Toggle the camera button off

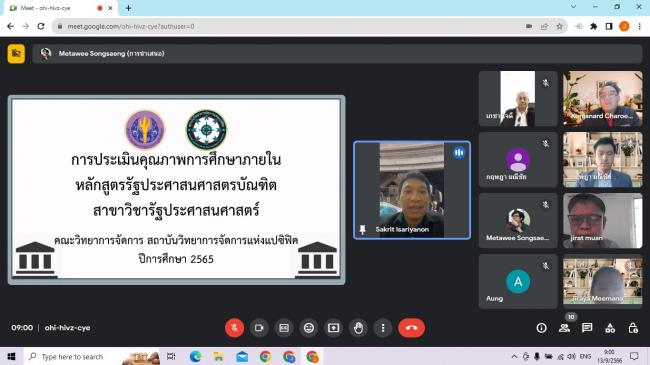click(259, 328)
